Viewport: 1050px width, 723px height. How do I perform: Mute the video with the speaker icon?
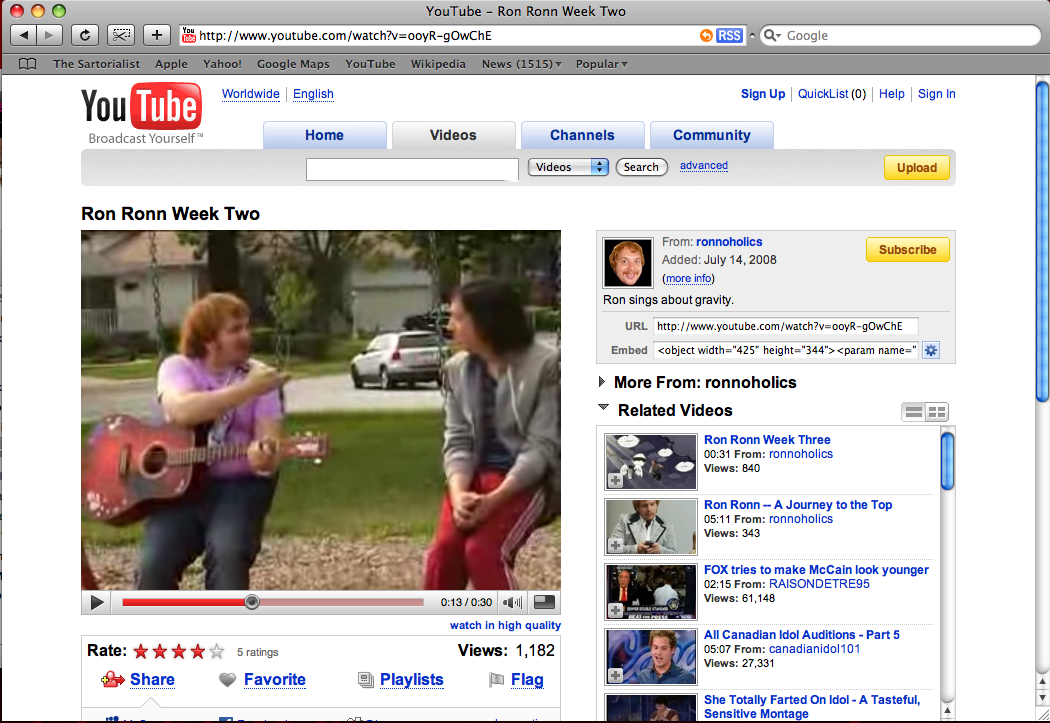point(512,602)
